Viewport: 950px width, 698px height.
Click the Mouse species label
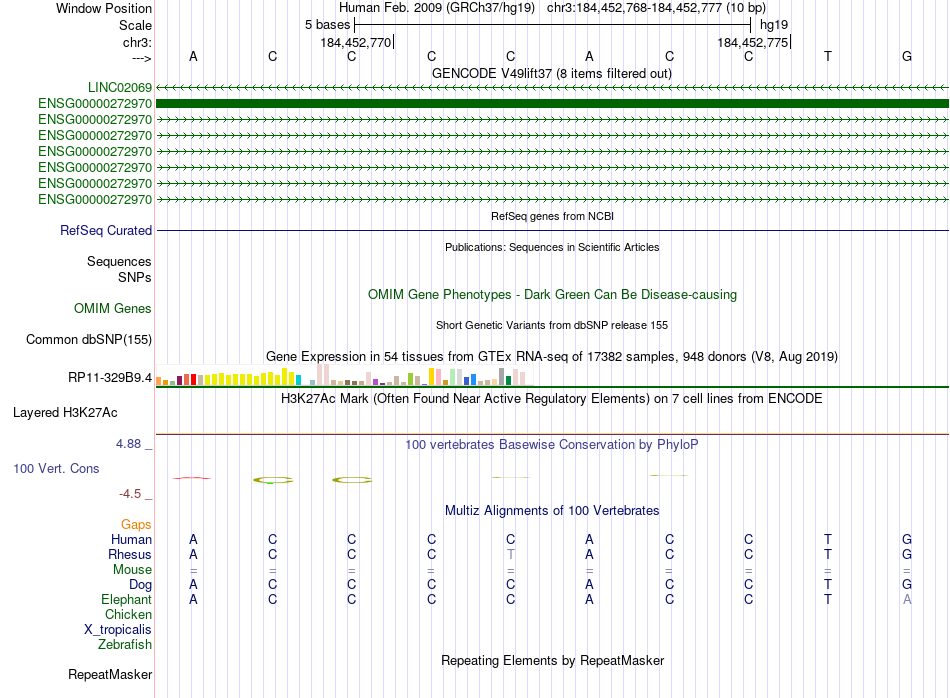pyautogui.click(x=132, y=570)
